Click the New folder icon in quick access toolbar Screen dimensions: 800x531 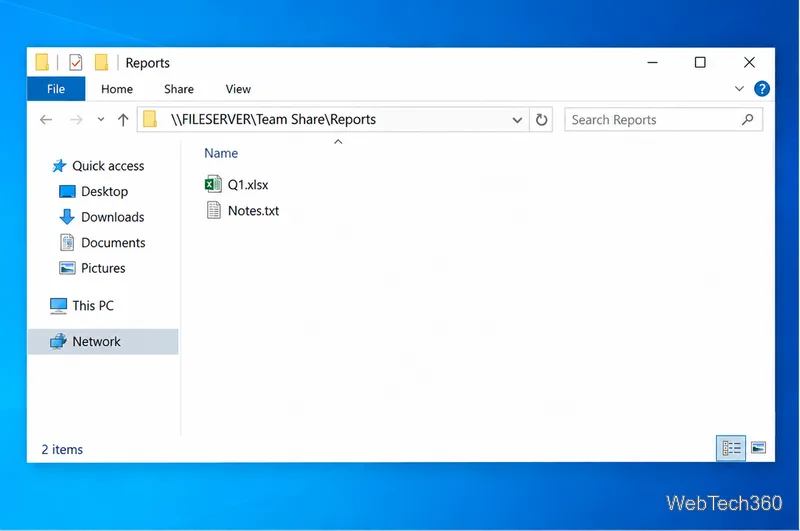[x=102, y=63]
